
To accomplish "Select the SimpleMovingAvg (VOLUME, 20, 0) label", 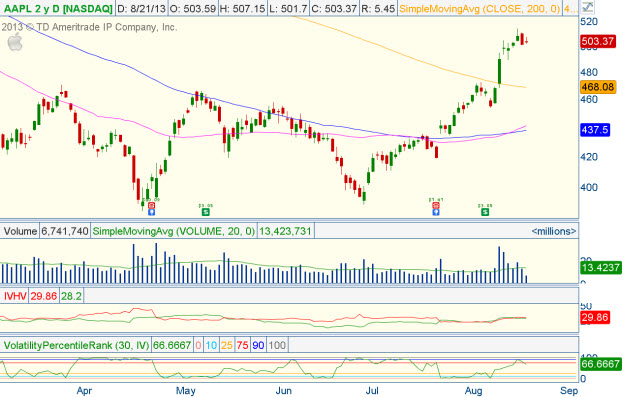I will 174,231.
